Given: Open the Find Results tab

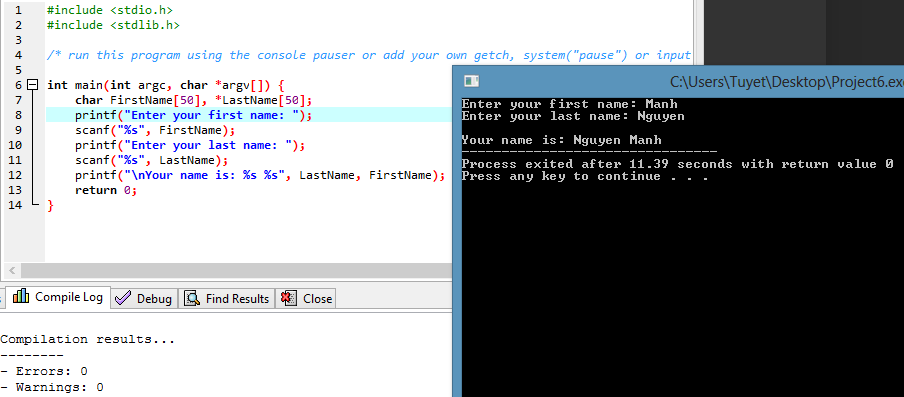Looking at the screenshot, I should pos(227,298).
